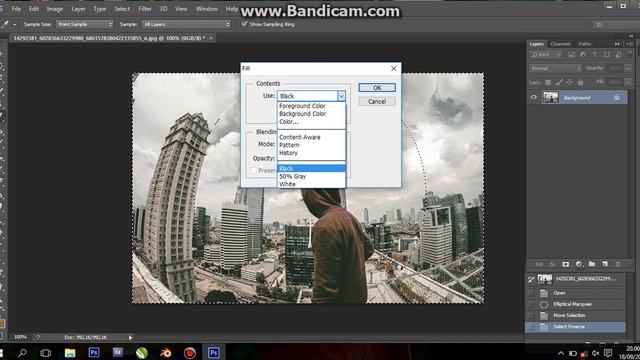Click the taskbar search magnifier icon
640x360 pixels.
[x=22, y=352]
